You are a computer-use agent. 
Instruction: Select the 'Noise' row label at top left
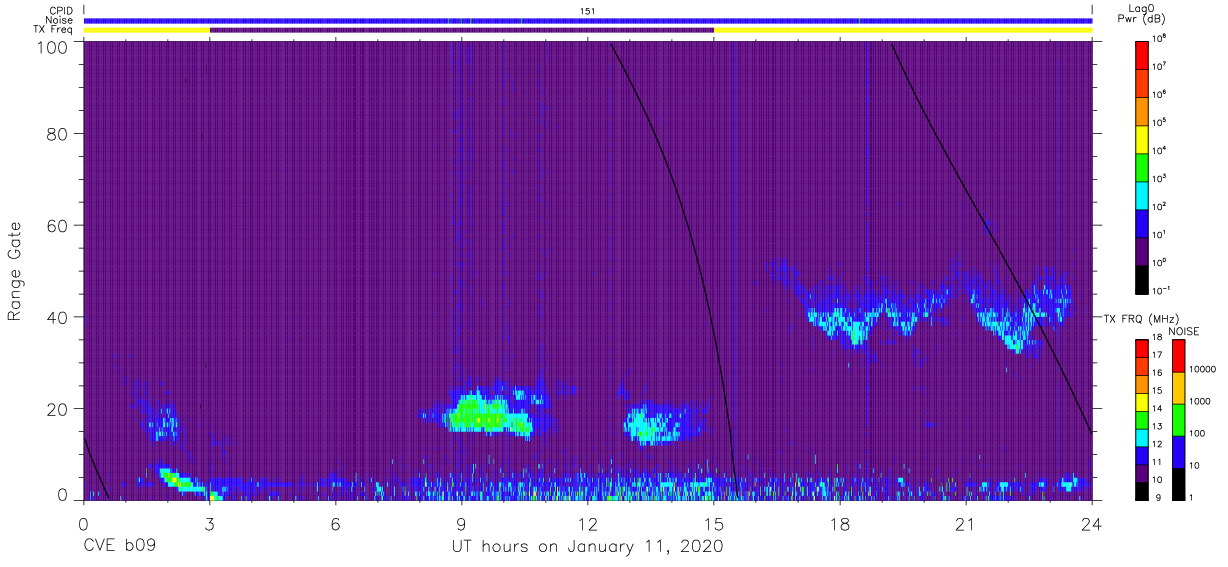click(x=61, y=20)
